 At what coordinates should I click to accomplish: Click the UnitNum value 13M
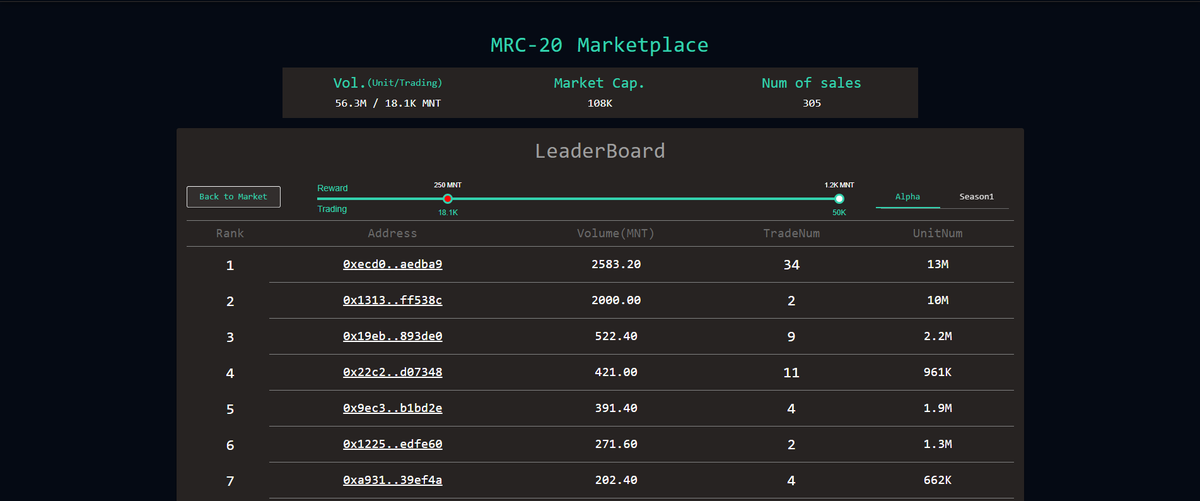pyautogui.click(x=937, y=265)
